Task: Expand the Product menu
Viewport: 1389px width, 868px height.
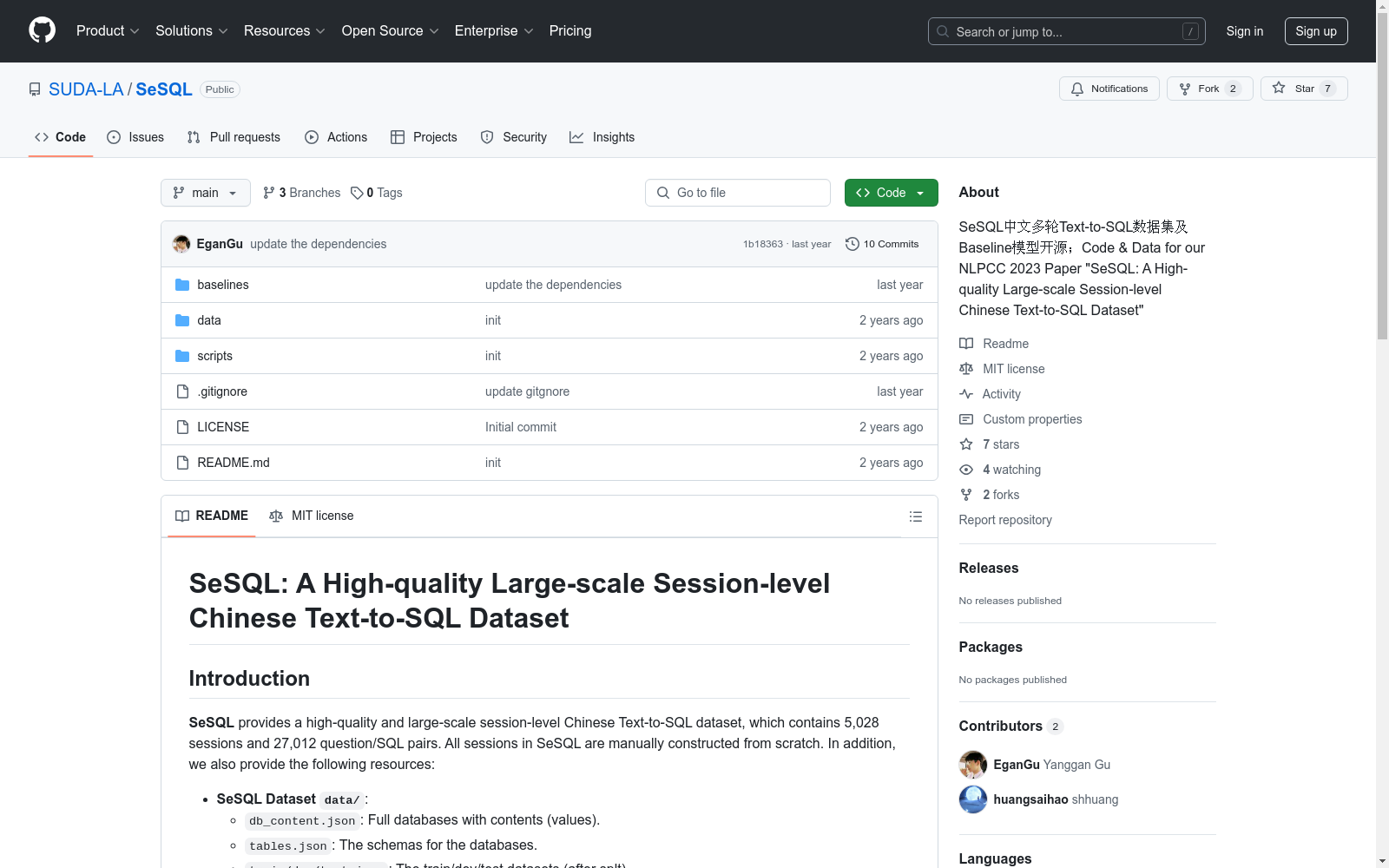Action: (108, 30)
